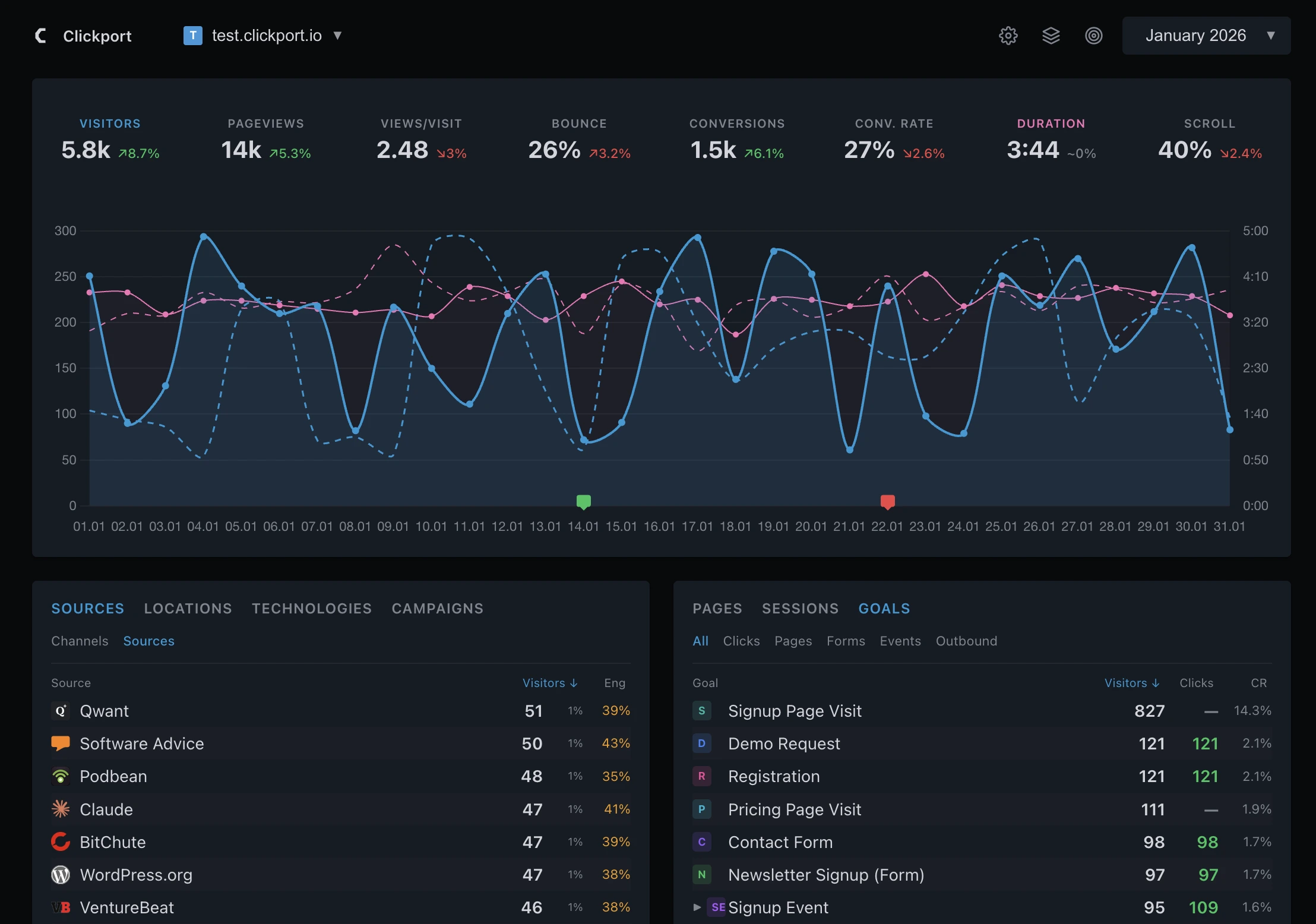Toggle the DURATION metric series
Image resolution: width=1316 pixels, height=924 pixels.
1051,138
